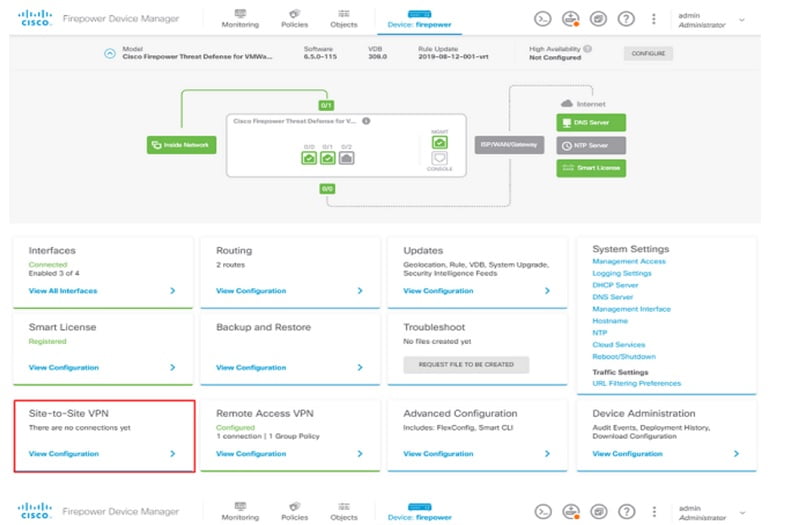Collapse the device model summary with circled arrow
The width and height of the screenshot is (800, 525).
(x=110, y=53)
